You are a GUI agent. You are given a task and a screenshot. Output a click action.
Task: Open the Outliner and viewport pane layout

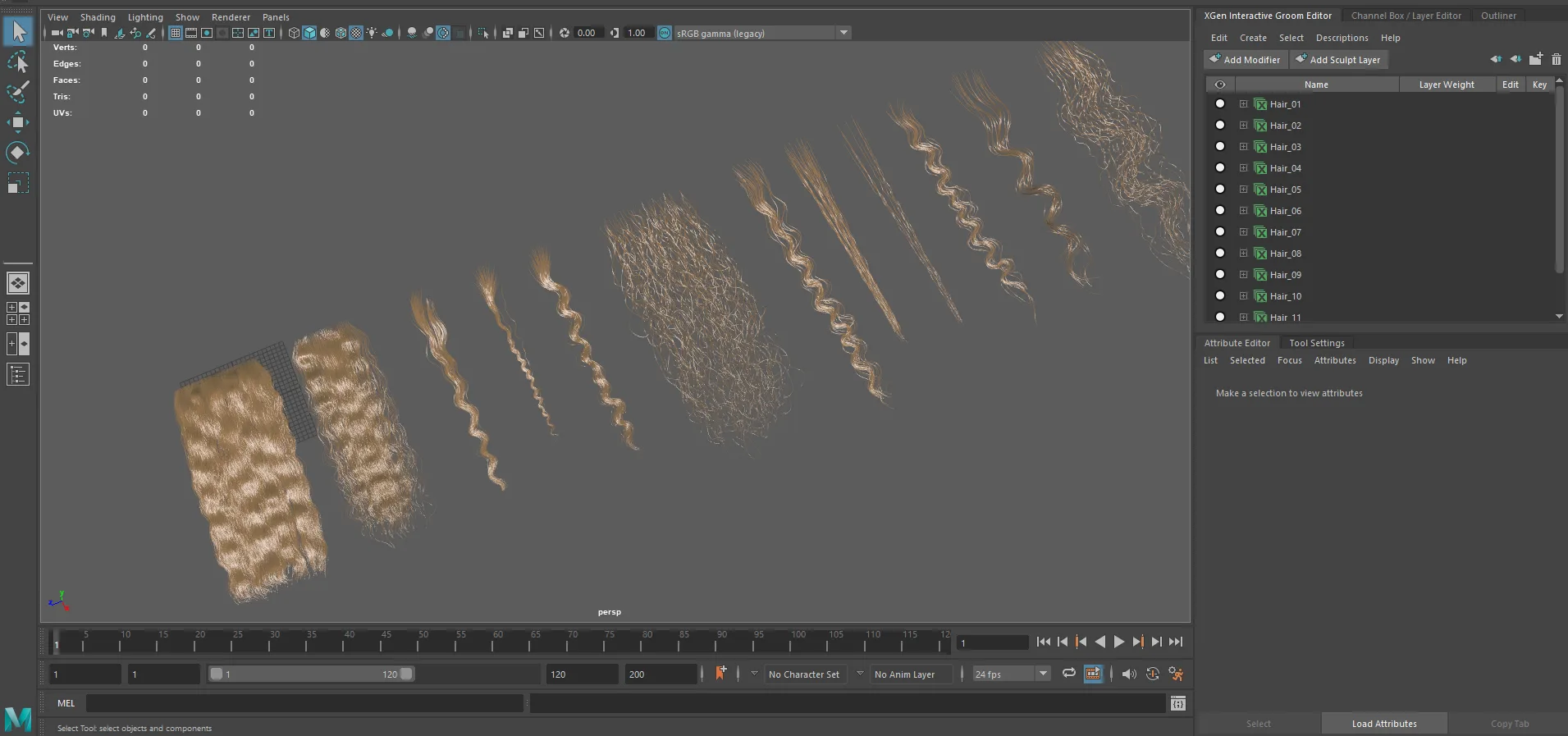click(x=18, y=344)
